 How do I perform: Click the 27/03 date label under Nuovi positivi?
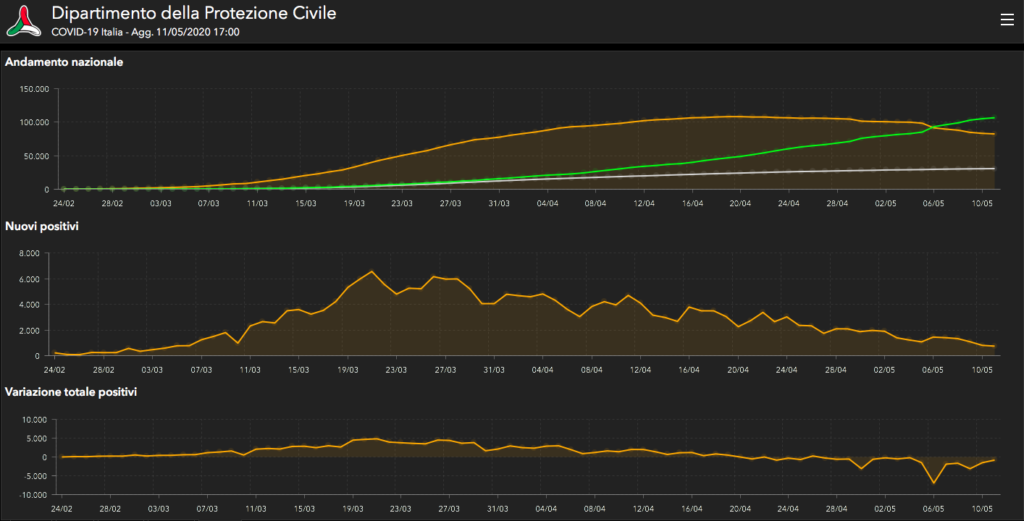pos(447,369)
